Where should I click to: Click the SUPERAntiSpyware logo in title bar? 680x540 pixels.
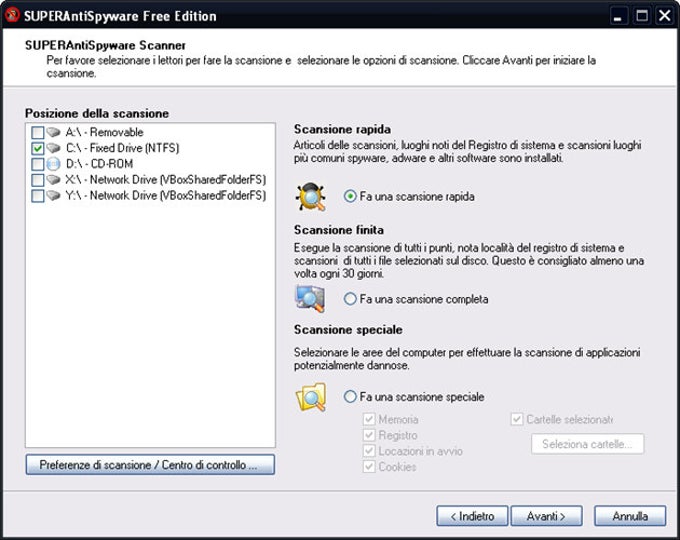[x=12, y=15]
